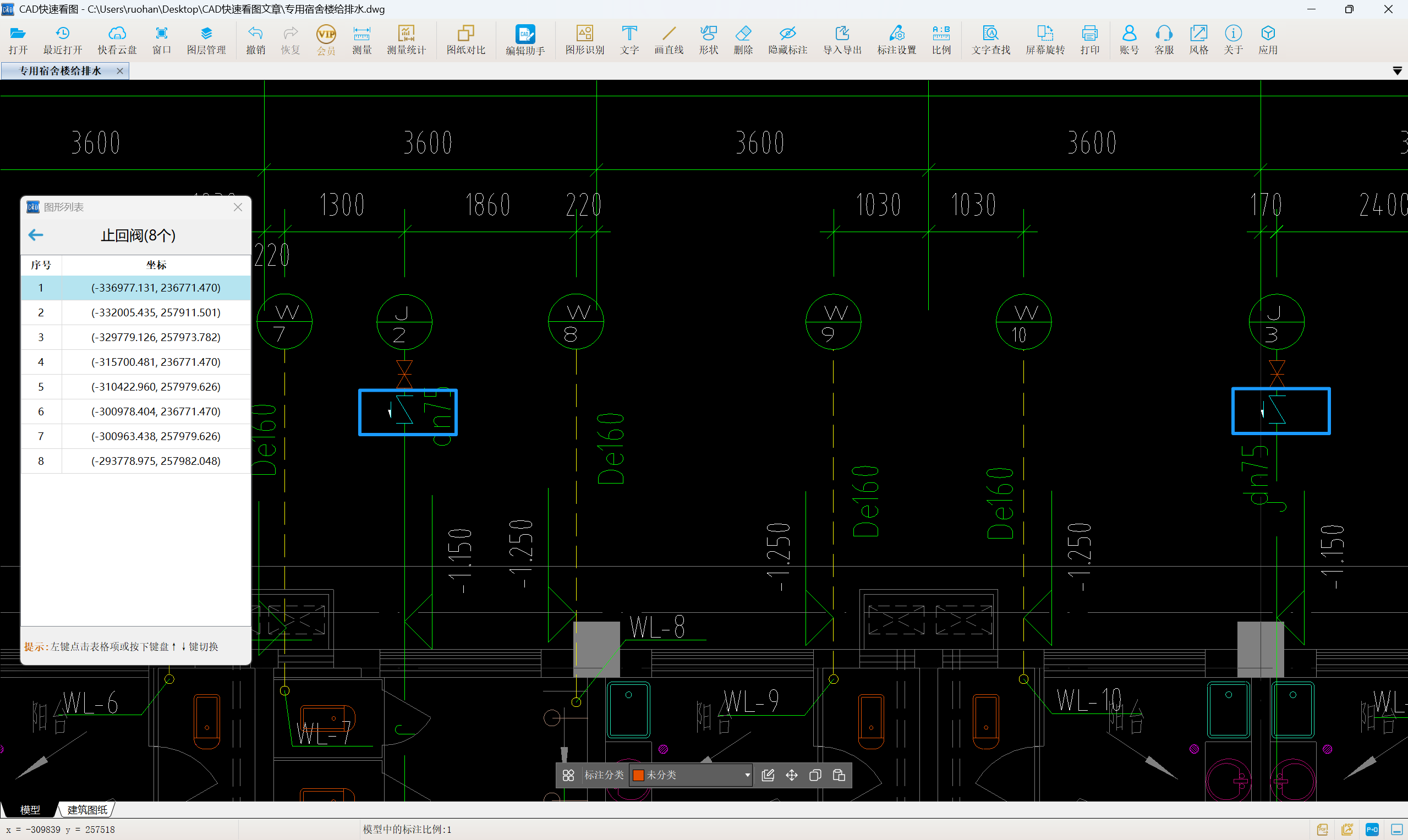
Task: Click the orange 未分类 color swatch
Action: (638, 775)
